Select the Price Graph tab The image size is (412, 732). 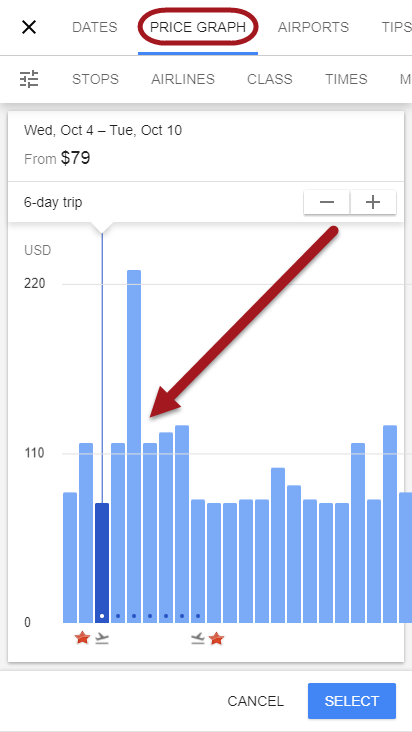point(198,27)
